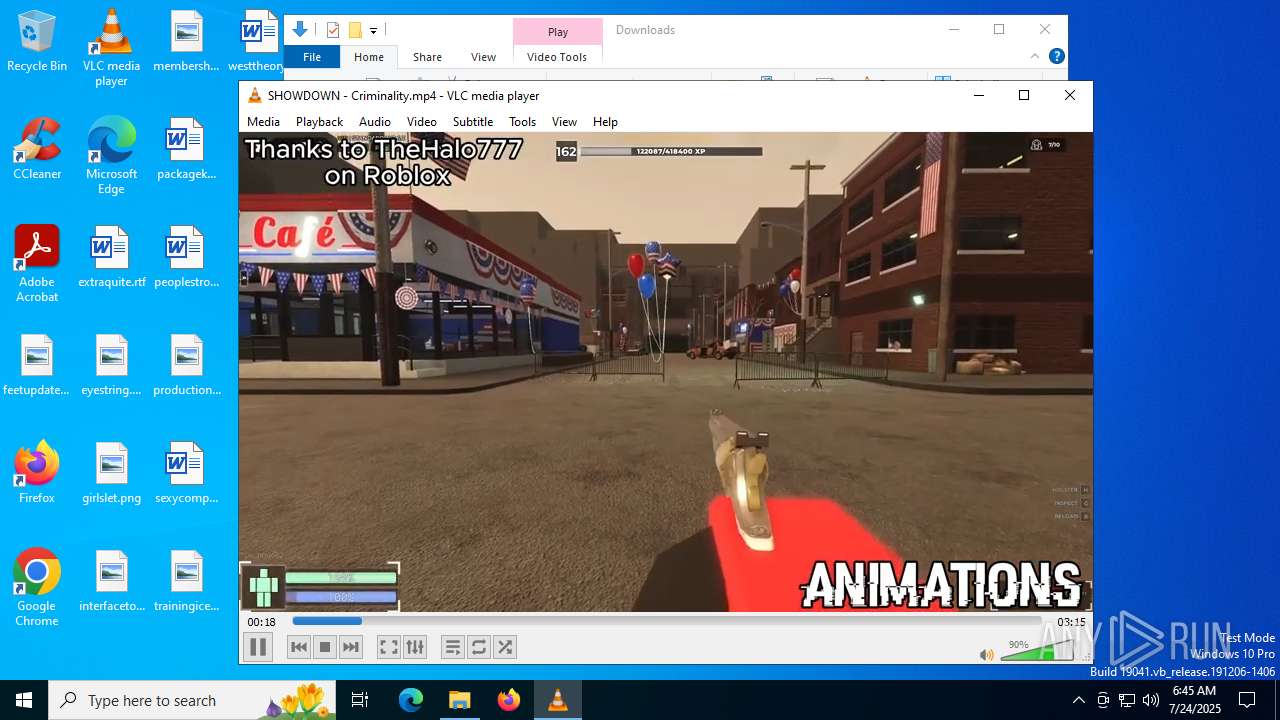Mute audio with speaker icon
1280x720 pixels.
click(987, 655)
